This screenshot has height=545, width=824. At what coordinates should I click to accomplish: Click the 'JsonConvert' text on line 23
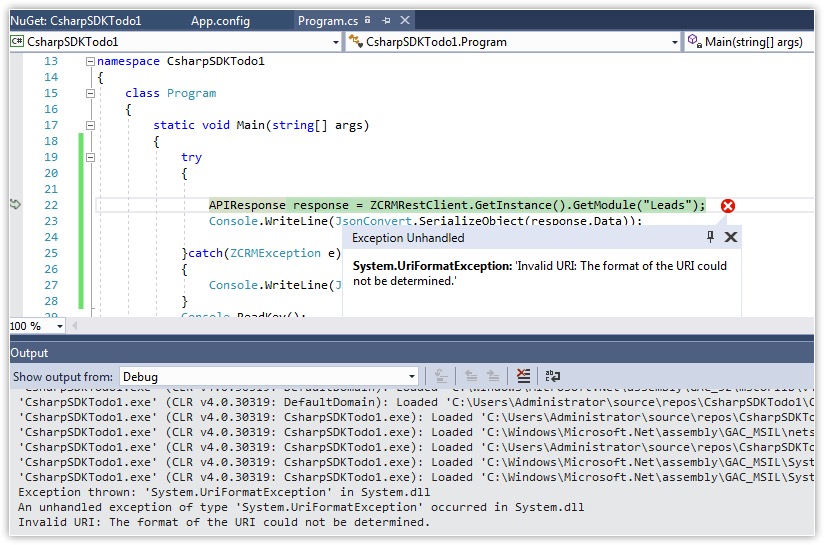point(373,221)
